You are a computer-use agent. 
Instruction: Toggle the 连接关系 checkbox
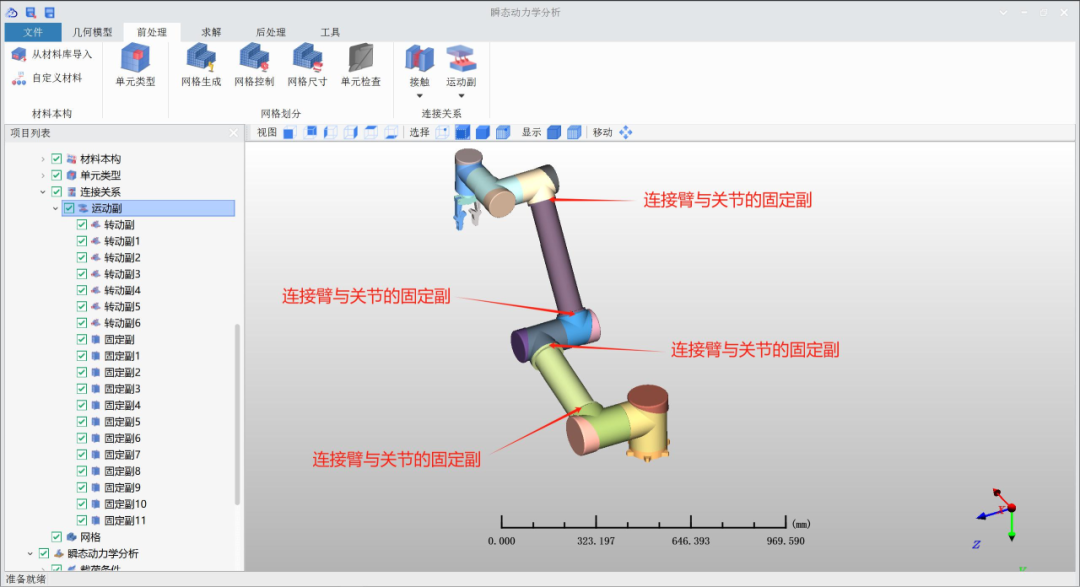(56, 192)
